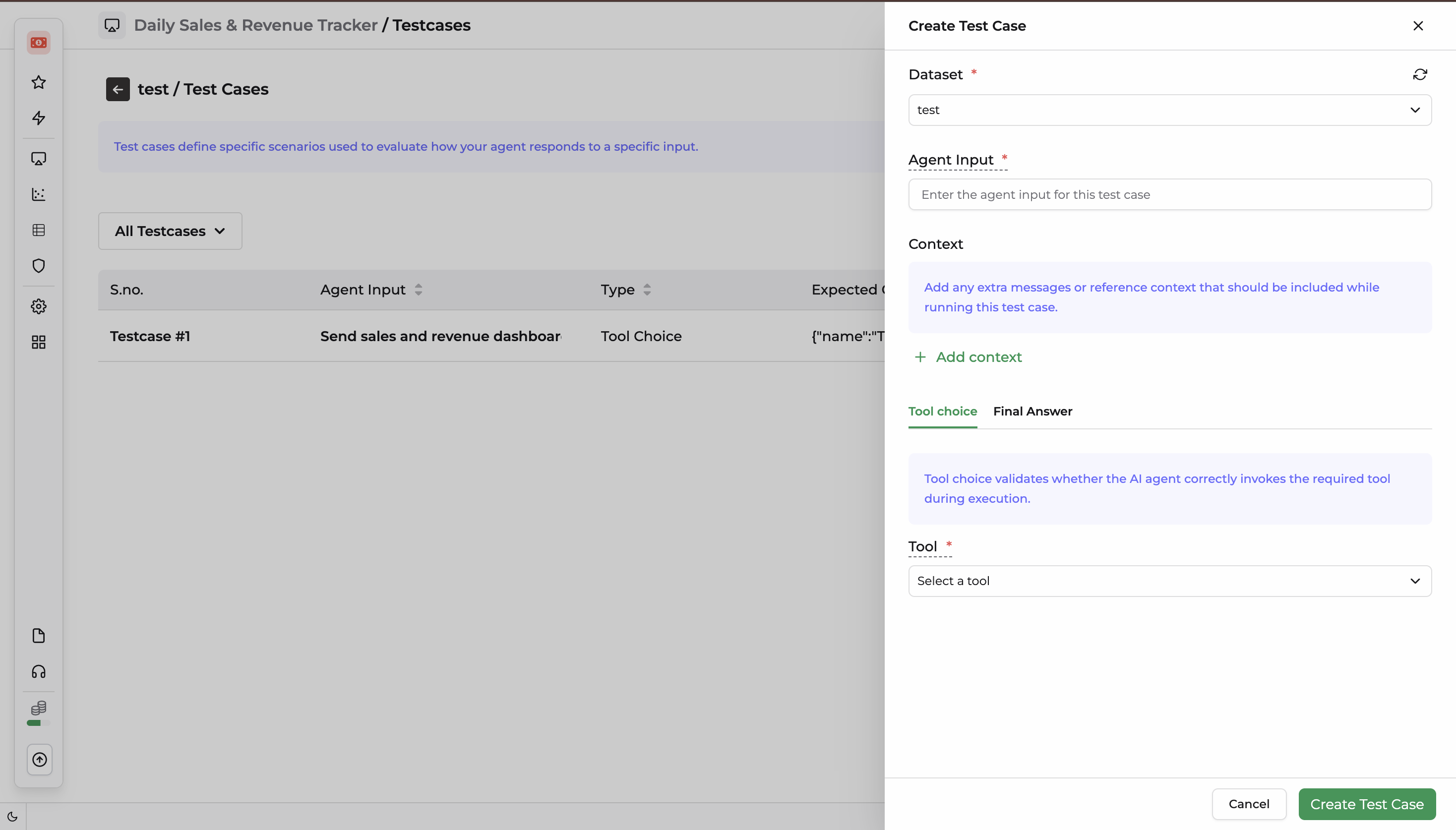The width and height of the screenshot is (1456, 830).
Task: Go to Daily Sales & Revenue Tracker breadcrumb
Action: click(255, 26)
